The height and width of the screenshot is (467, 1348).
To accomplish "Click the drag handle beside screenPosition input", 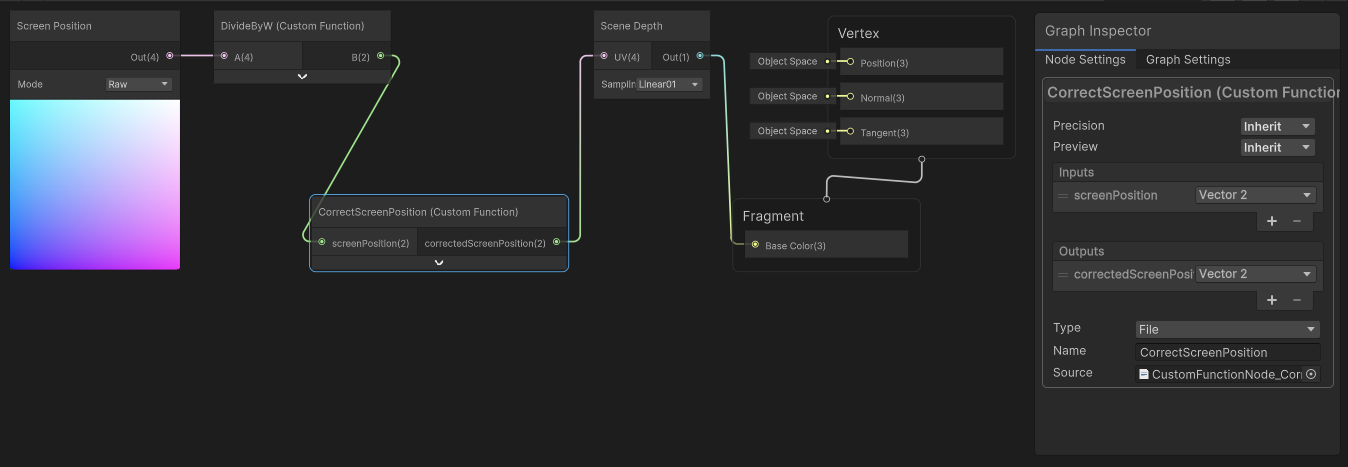I will click(x=1064, y=196).
